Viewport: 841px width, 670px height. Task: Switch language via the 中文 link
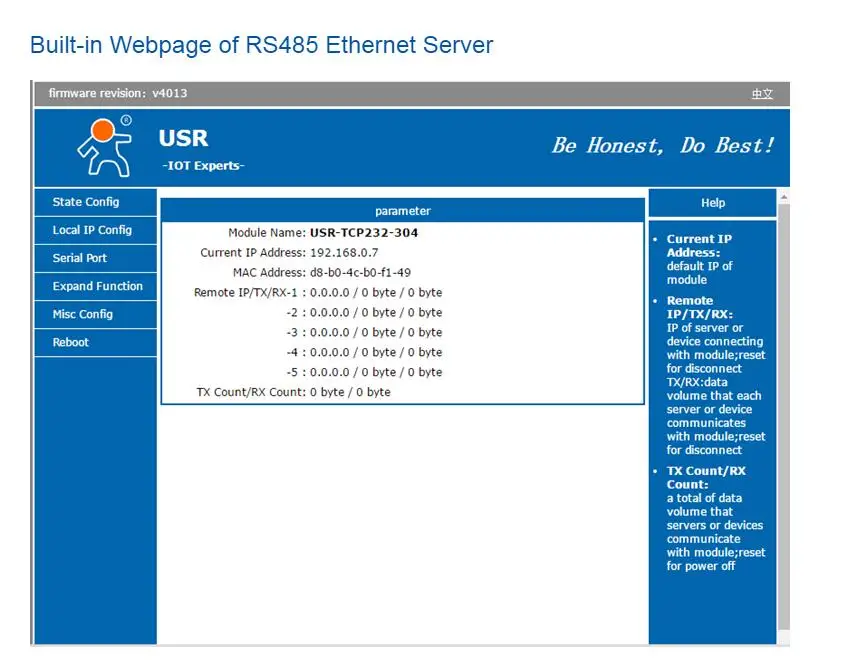coord(762,94)
